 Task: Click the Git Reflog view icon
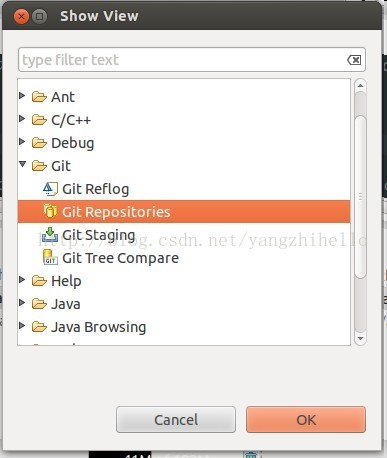pyautogui.click(x=51, y=189)
